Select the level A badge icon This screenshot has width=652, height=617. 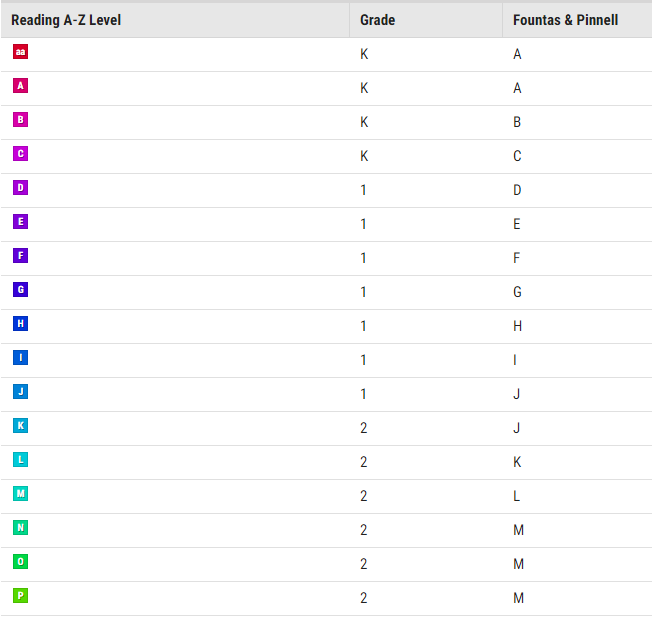[x=20, y=86]
